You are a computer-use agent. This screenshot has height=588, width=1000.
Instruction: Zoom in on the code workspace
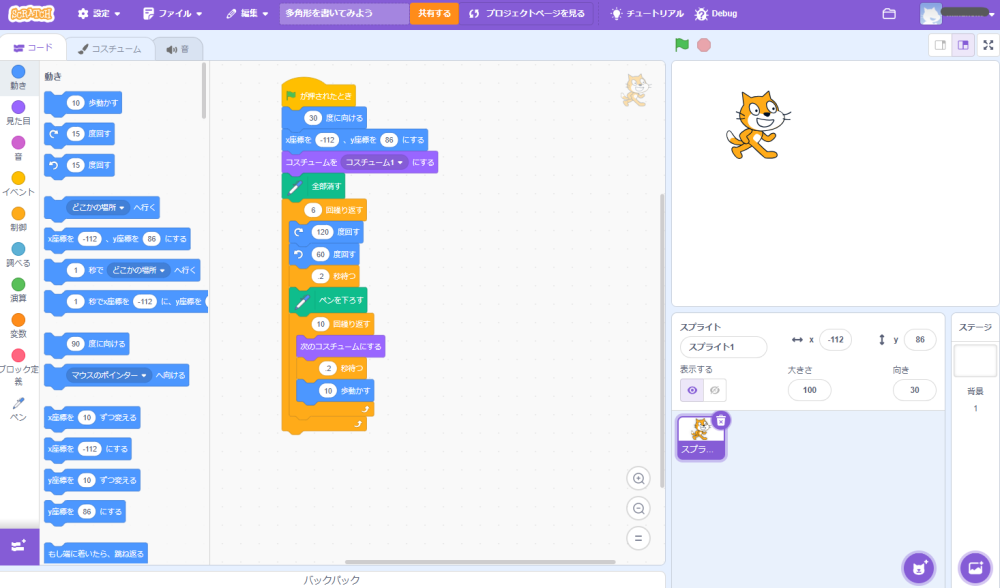tap(638, 479)
